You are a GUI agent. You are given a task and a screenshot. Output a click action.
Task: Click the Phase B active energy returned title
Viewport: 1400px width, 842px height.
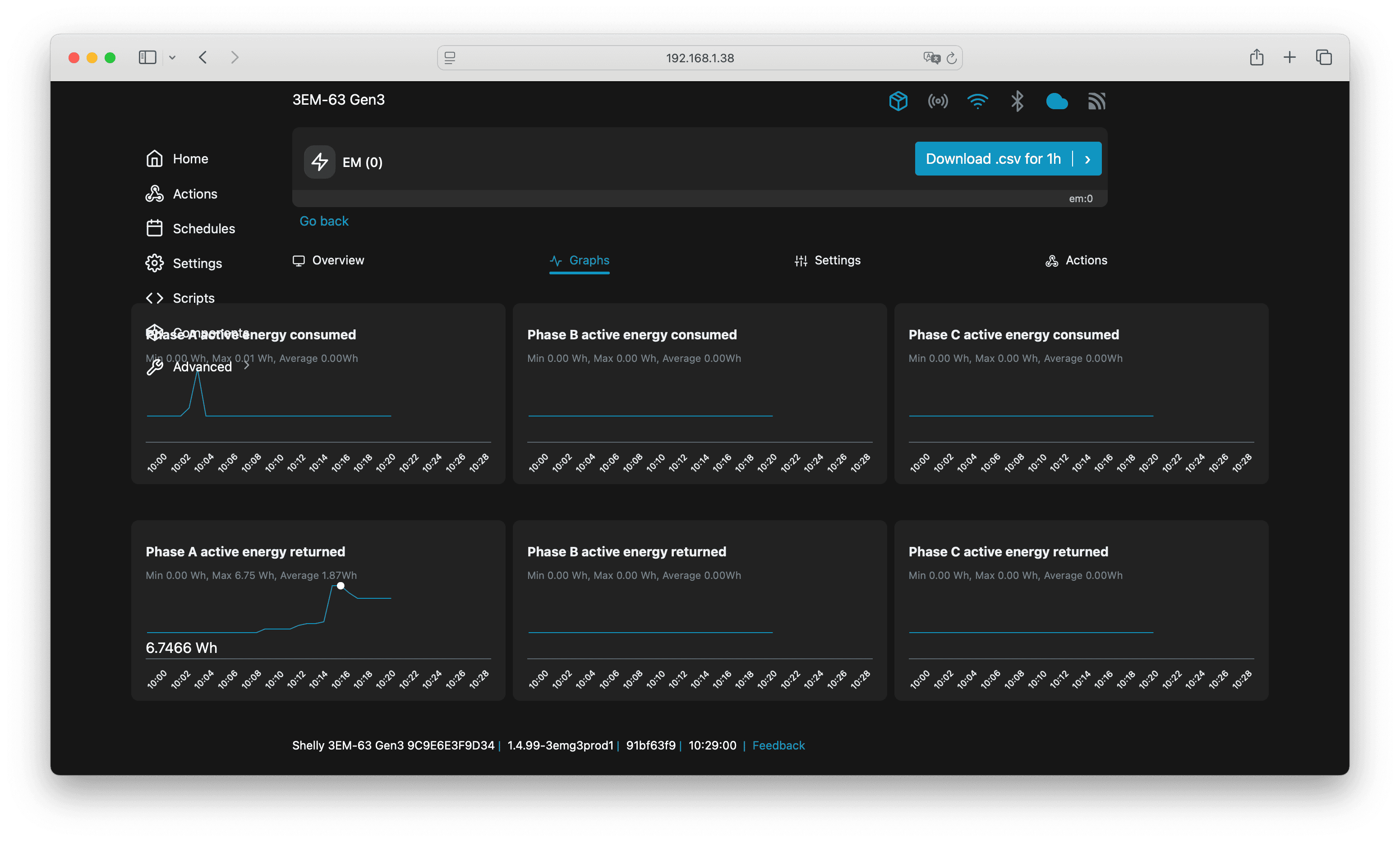coord(626,552)
